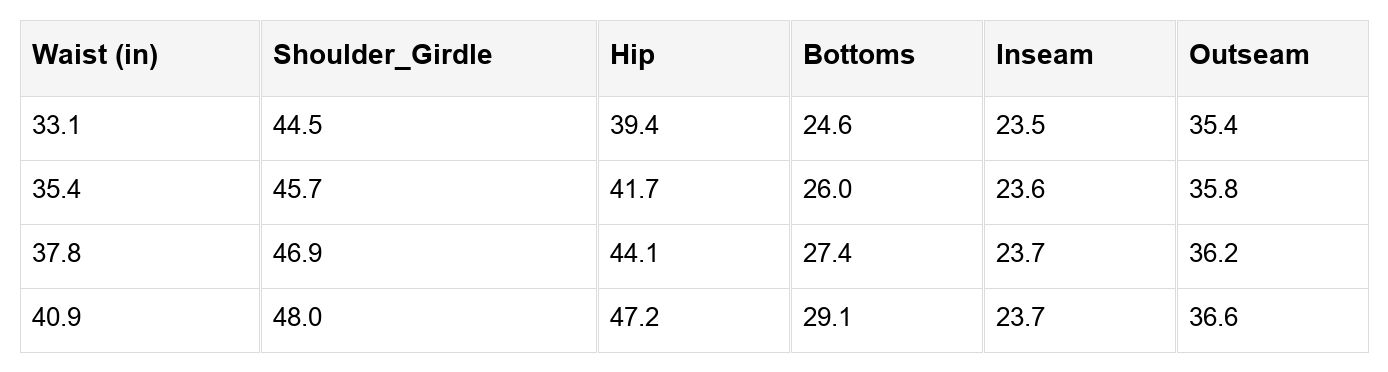The image size is (1388, 372).
Task: Select the Waist (in) column header
Action: pyautogui.click(x=140, y=58)
